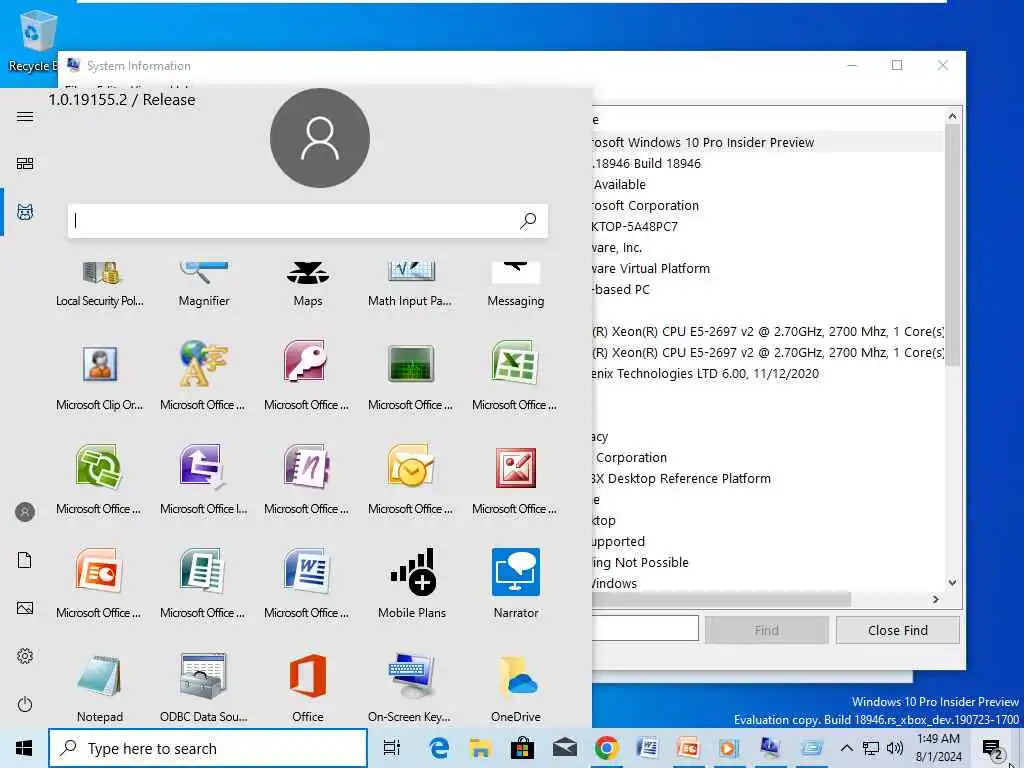The height and width of the screenshot is (768, 1024).
Task: Select the '18946 Build 18946' row
Action: tap(767, 163)
